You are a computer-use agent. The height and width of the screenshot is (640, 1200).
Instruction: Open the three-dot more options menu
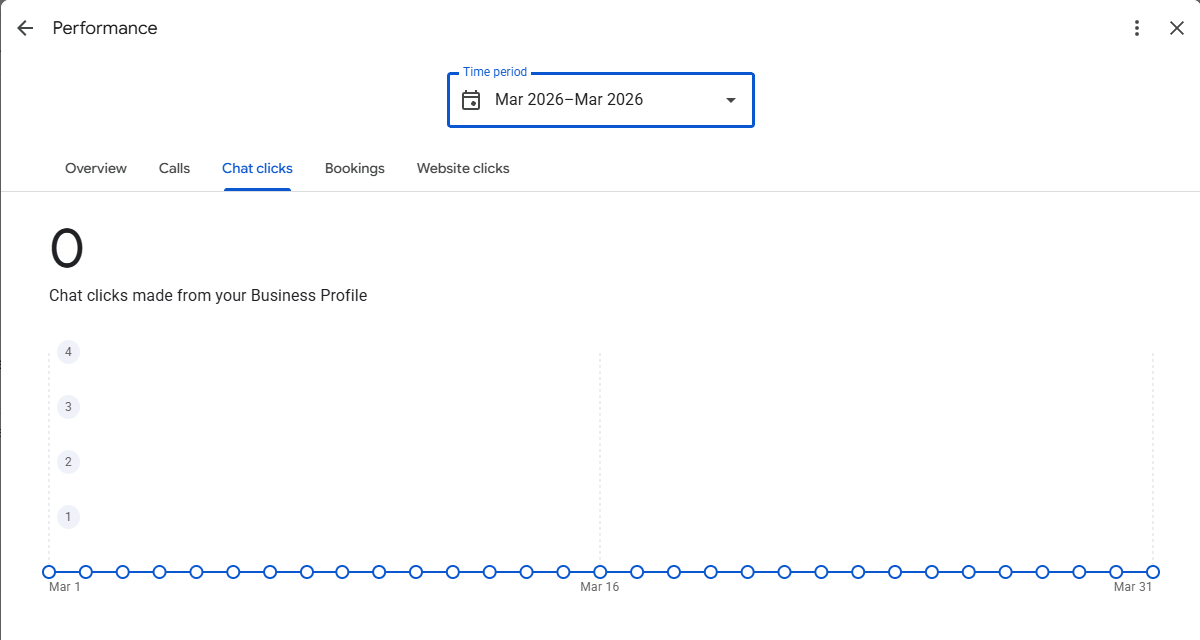[x=1136, y=28]
